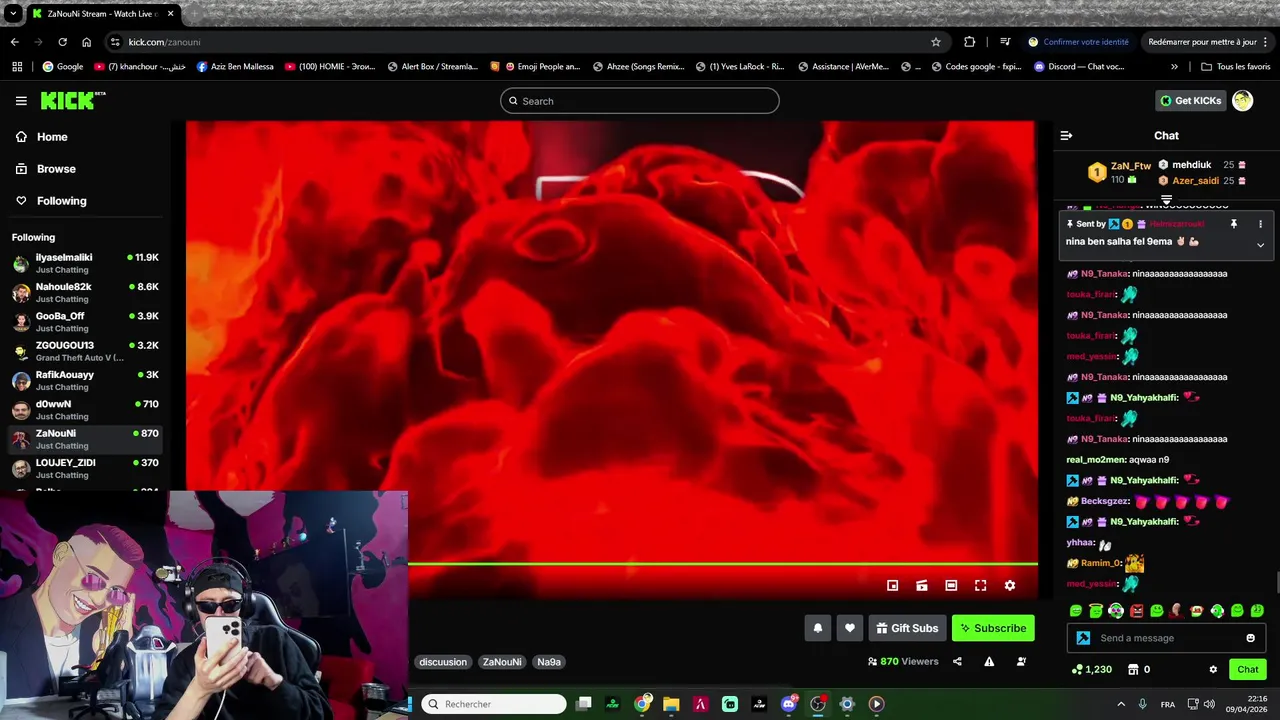Open Chrome media control icon
The width and height of the screenshot is (1280, 720).
1004,42
